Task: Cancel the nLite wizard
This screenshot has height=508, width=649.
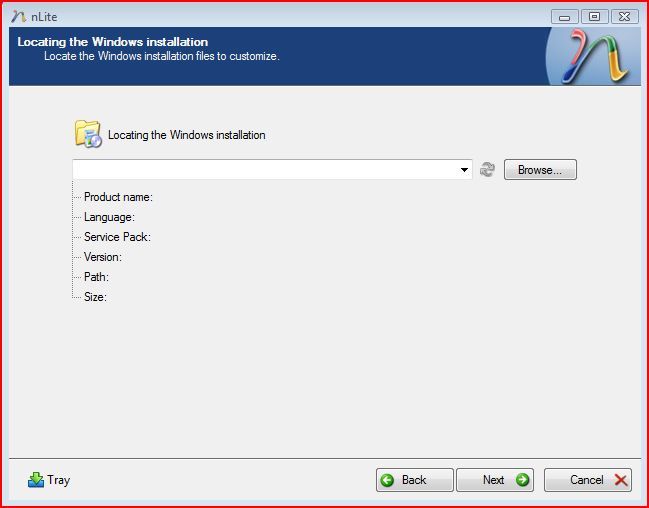Action: click(588, 480)
